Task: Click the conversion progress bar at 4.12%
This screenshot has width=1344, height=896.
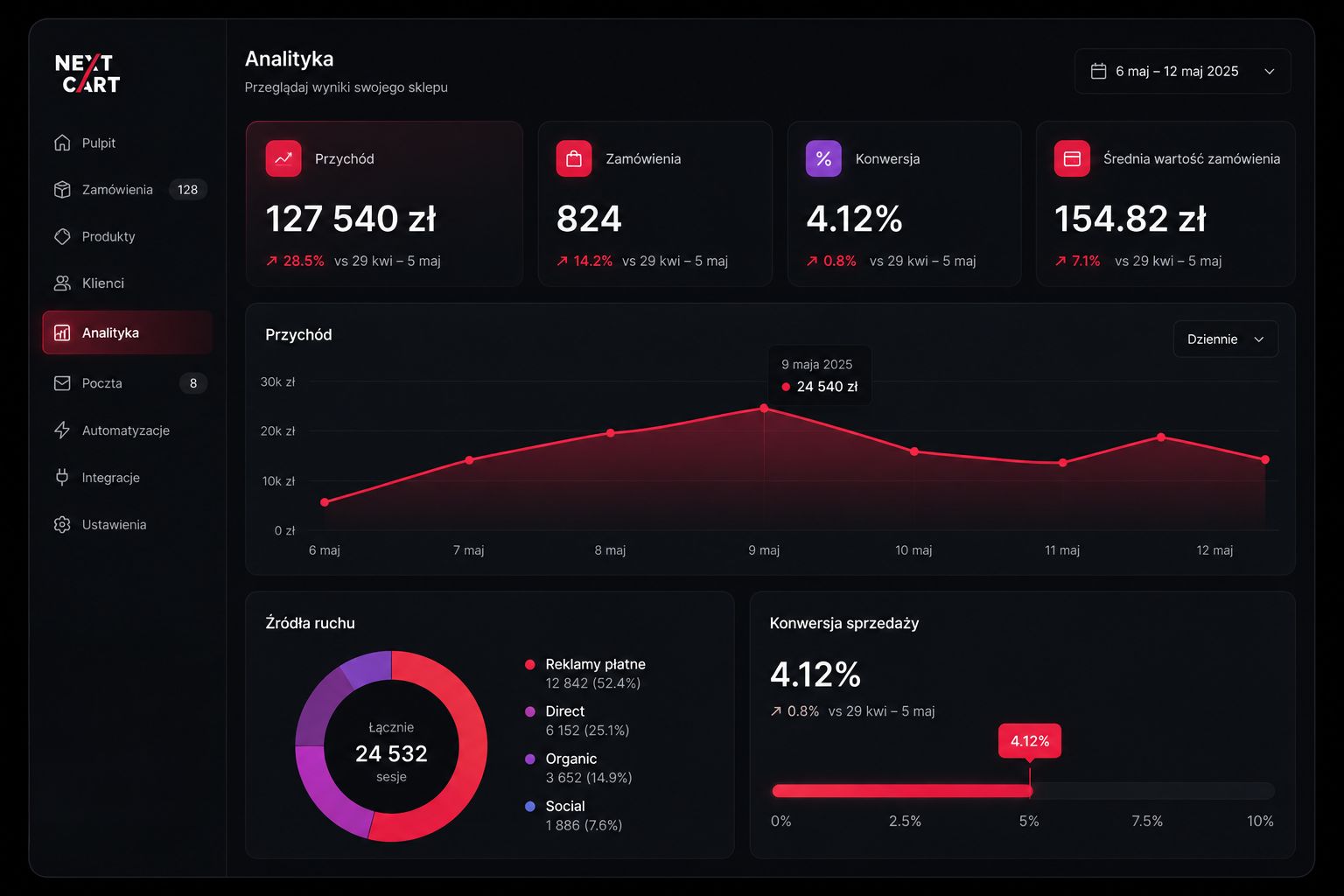Action: click(1023, 791)
